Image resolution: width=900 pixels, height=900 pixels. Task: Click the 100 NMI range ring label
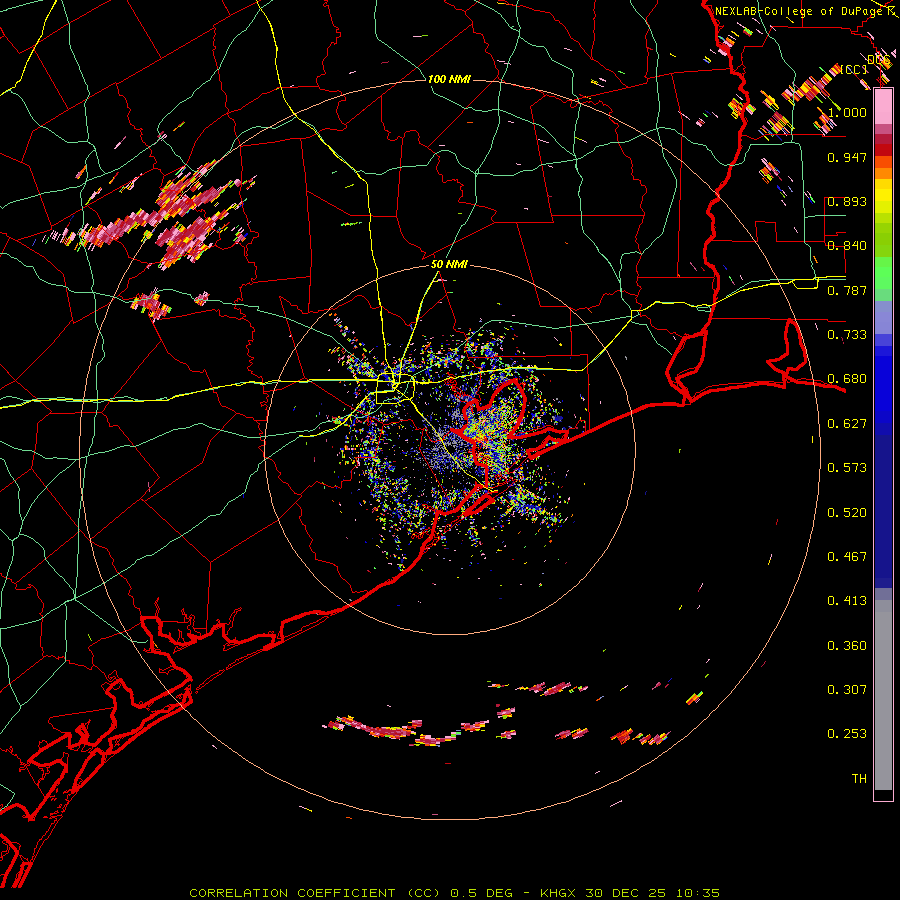(449, 79)
